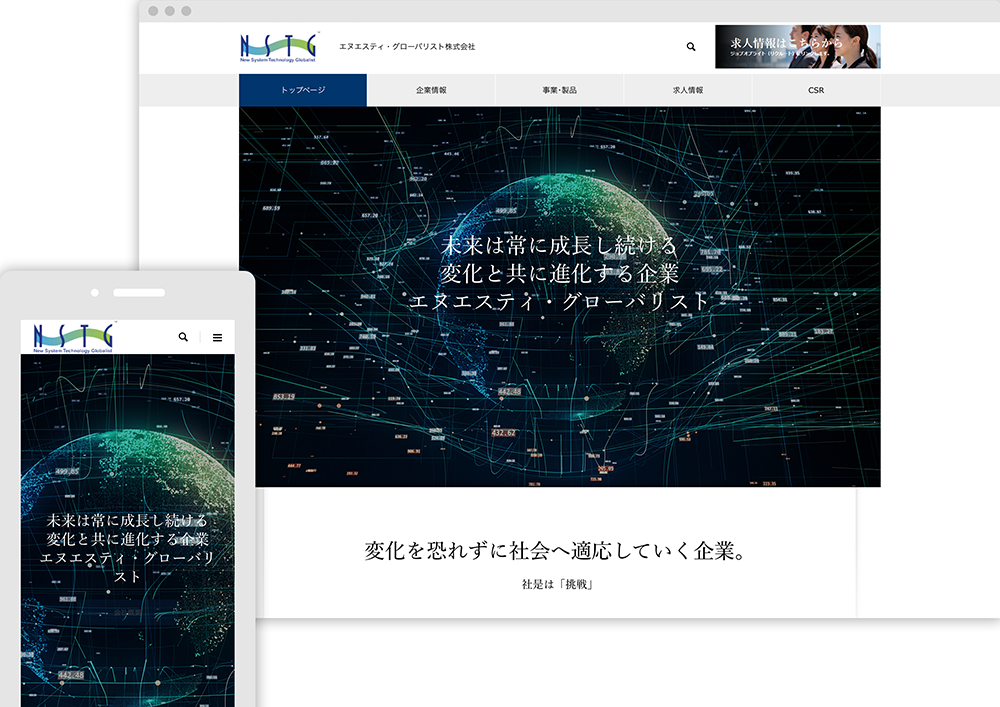Image resolution: width=1000 pixels, height=707 pixels.
Task: Click the third gray browser window dot
Action: pos(185,11)
